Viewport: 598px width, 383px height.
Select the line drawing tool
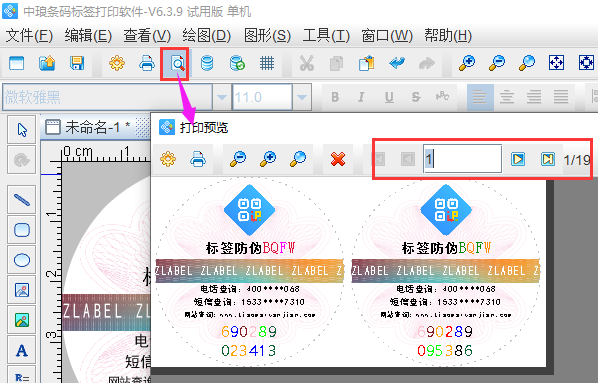22,200
